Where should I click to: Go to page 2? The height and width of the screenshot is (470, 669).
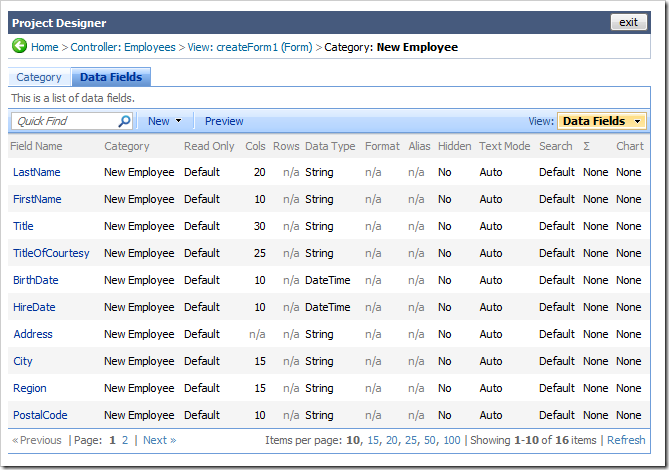(x=125, y=440)
